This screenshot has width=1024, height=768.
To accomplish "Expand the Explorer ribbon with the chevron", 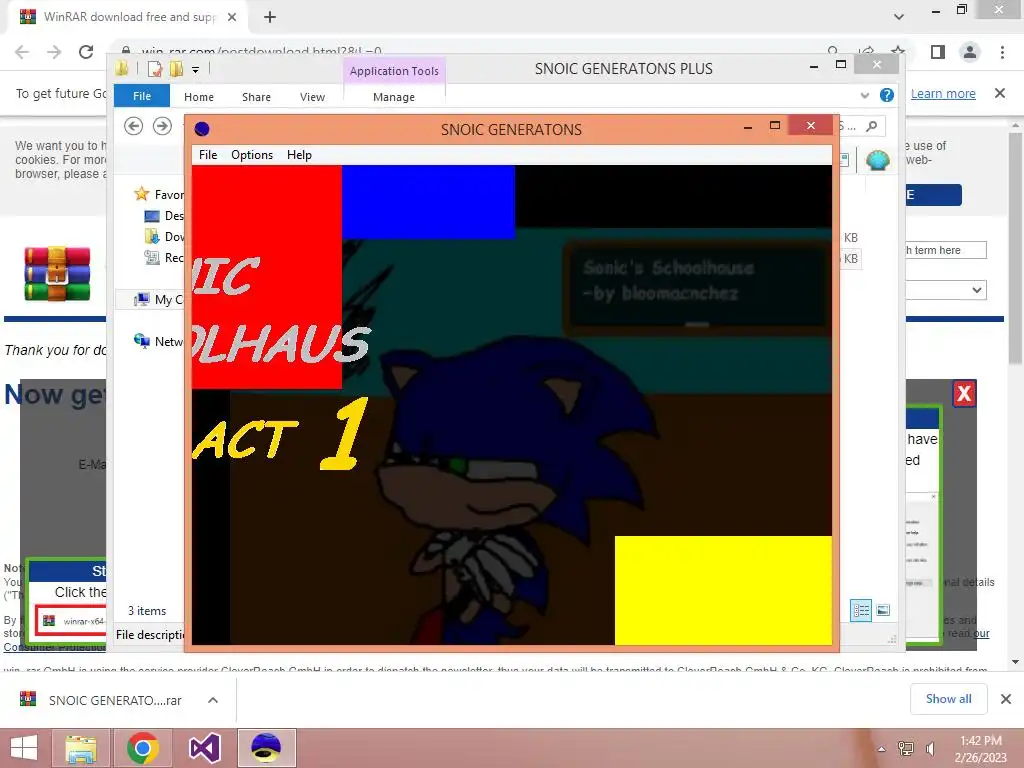I will tap(865, 95).
